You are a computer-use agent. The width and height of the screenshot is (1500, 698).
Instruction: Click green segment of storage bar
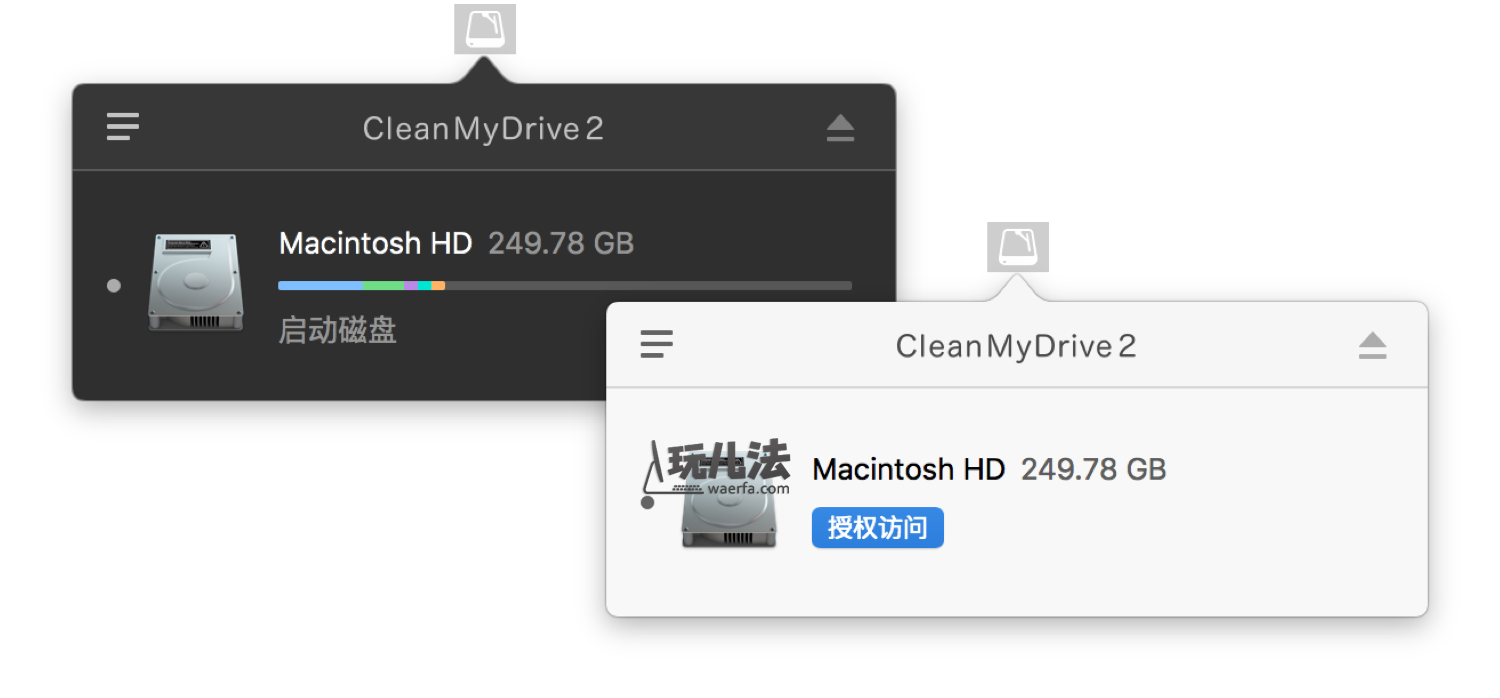[384, 286]
